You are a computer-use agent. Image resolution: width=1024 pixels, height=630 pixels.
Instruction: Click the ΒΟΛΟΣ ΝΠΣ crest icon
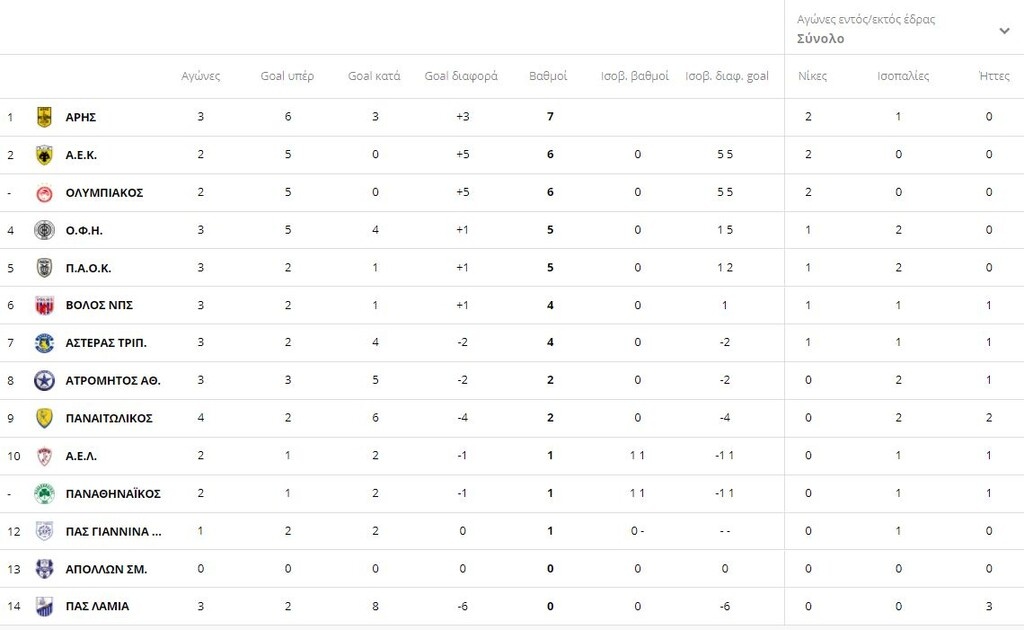coord(44,306)
